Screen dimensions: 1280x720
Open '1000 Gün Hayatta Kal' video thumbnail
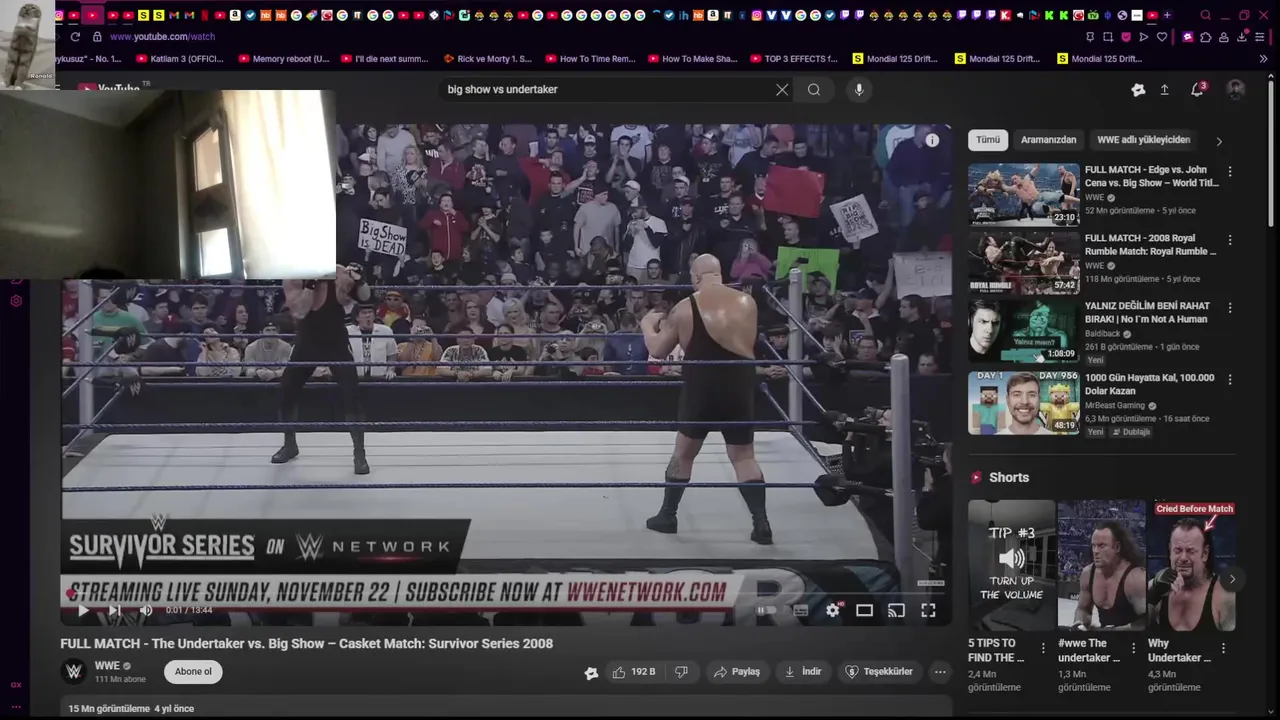(1024, 403)
